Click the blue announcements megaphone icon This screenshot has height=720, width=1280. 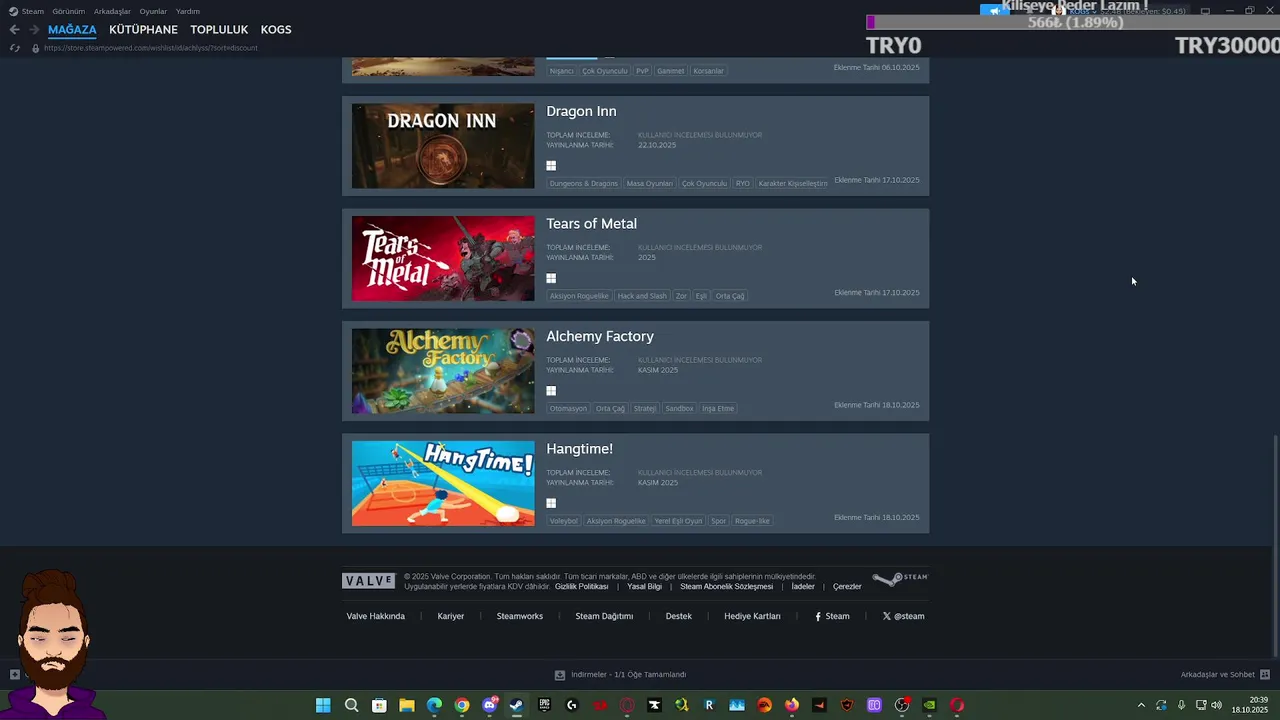994,11
